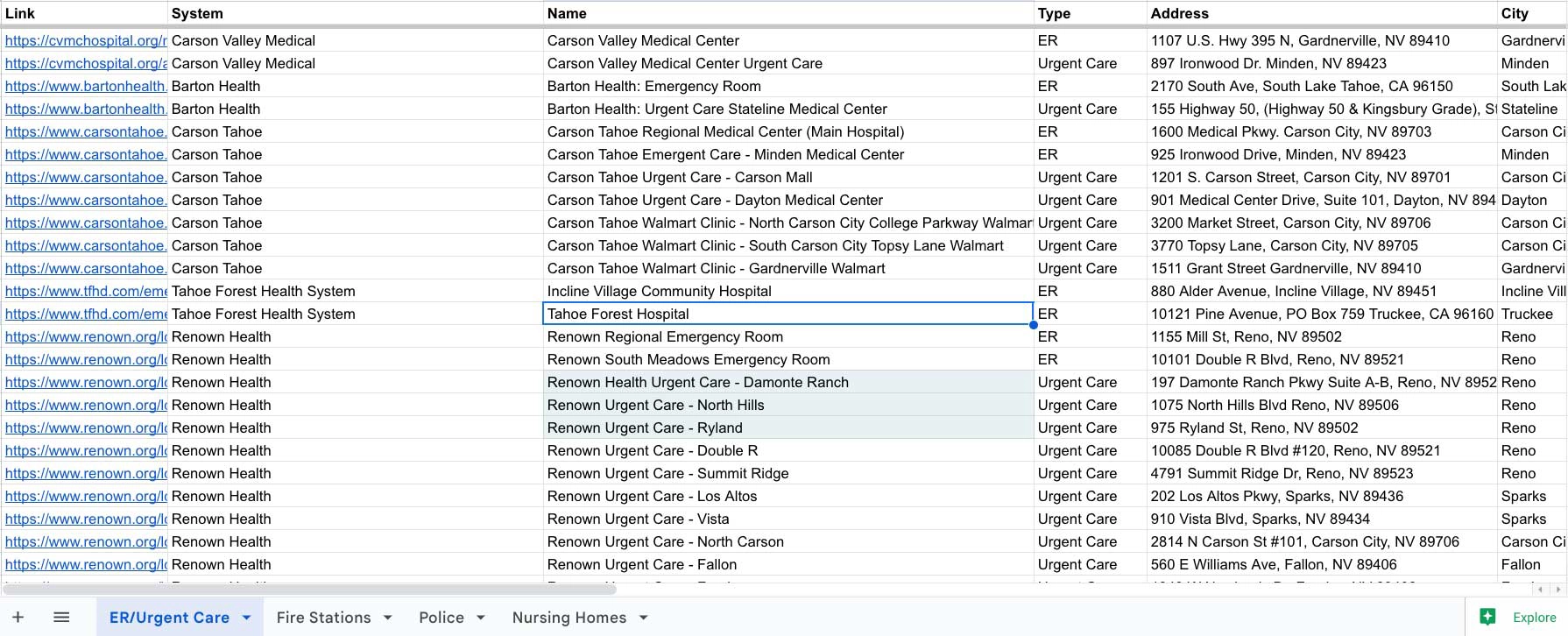Viewport: 1568px width, 636px height.
Task: Select Renown Urgent Care - Fallon cell
Action: (x=788, y=564)
